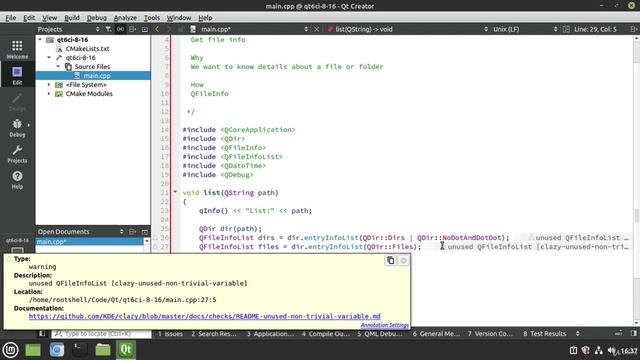
Task: Open the Compile Output pane
Action: click(326, 333)
